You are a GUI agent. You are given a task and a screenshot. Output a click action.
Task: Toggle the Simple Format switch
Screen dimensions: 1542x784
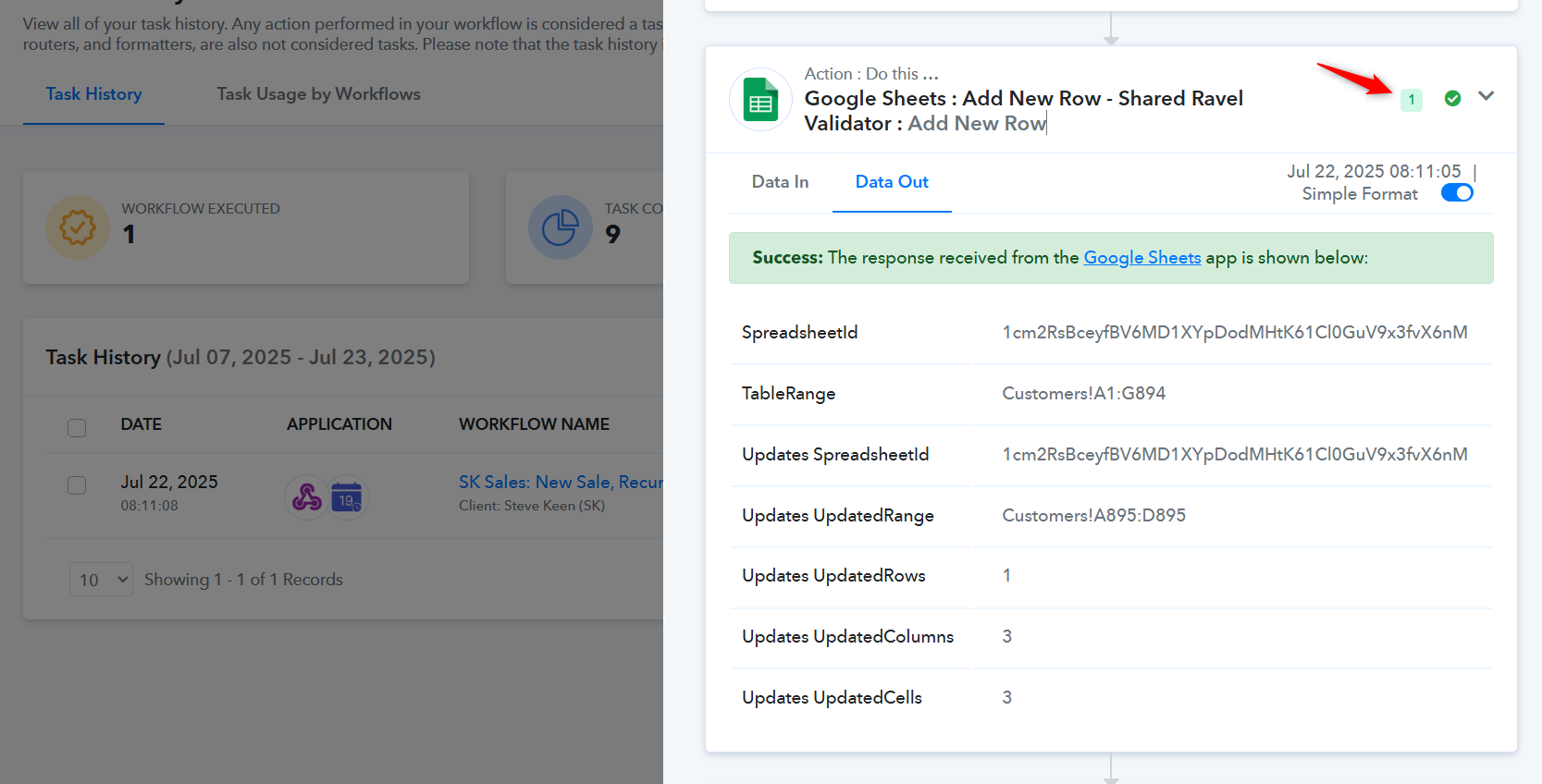[x=1457, y=193]
